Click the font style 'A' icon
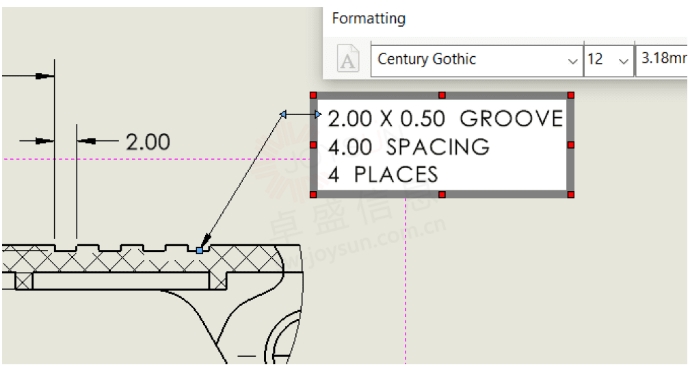This screenshot has width=691, height=367. (x=348, y=59)
